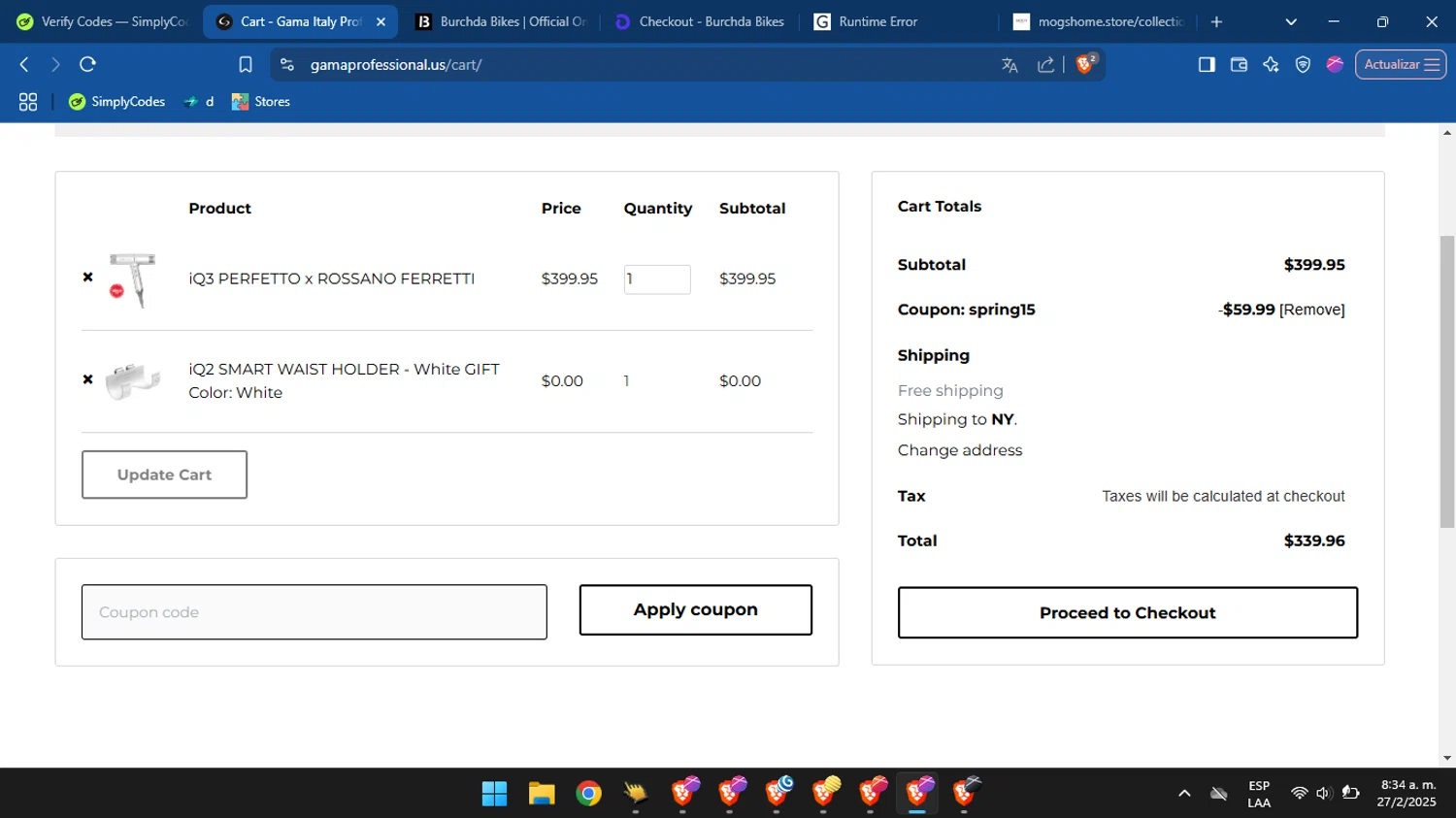Close the Cart - Gama Italy tab
This screenshot has width=1456, height=818.
[x=381, y=21]
